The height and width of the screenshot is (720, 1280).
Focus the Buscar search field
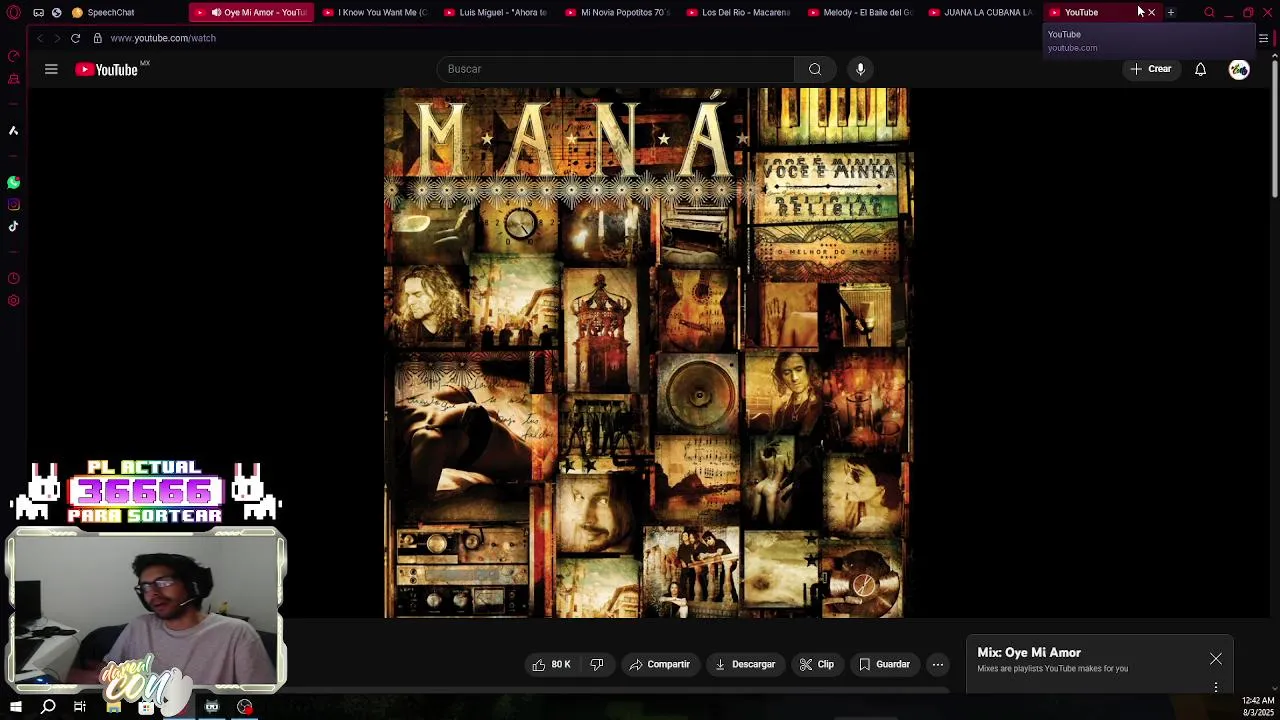(616, 69)
